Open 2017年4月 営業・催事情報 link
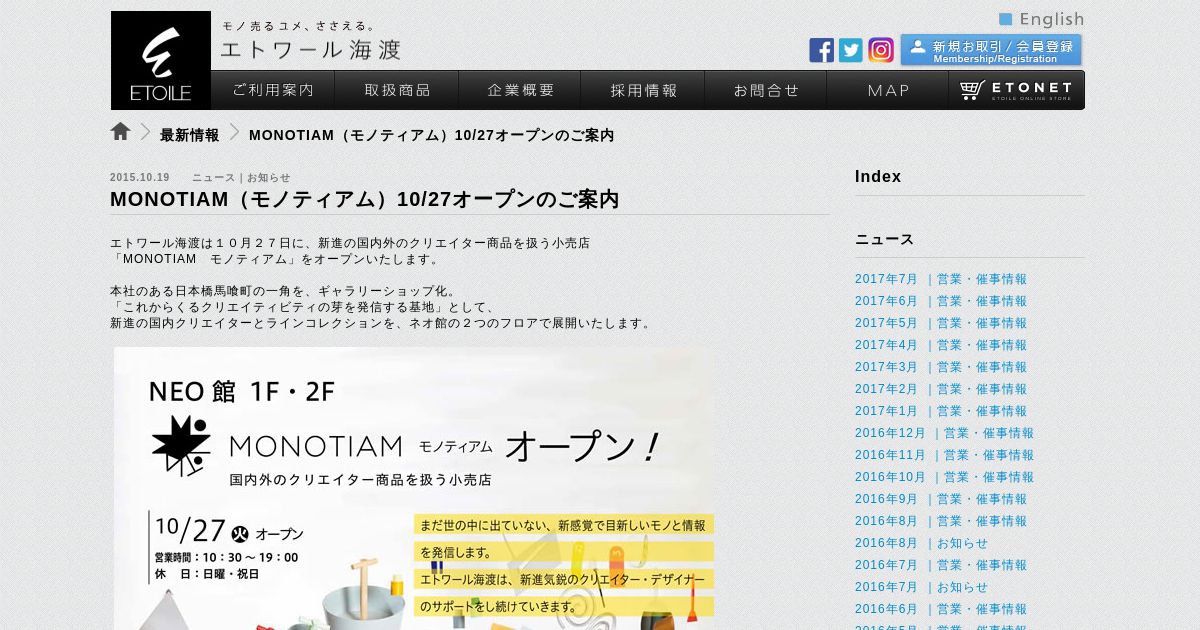 941,345
